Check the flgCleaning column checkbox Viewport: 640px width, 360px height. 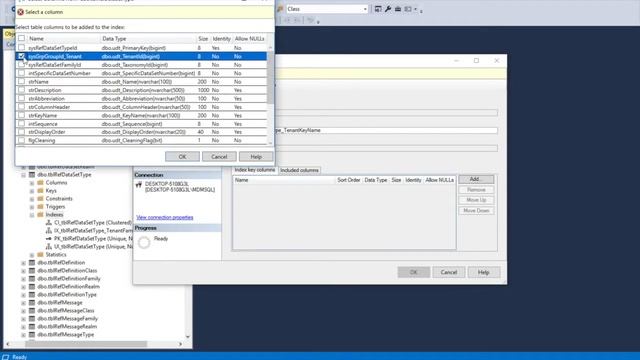(x=21, y=140)
